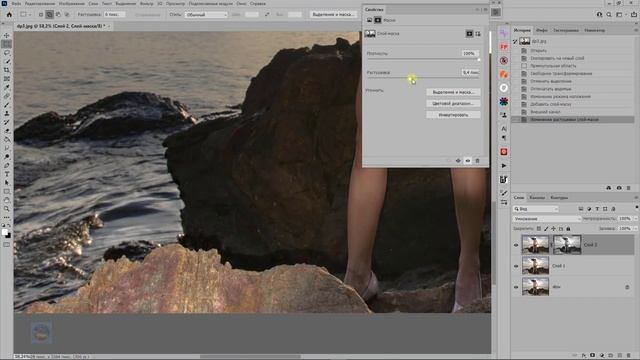
Task: Switch to the Navigator tab
Action: pos(595,30)
